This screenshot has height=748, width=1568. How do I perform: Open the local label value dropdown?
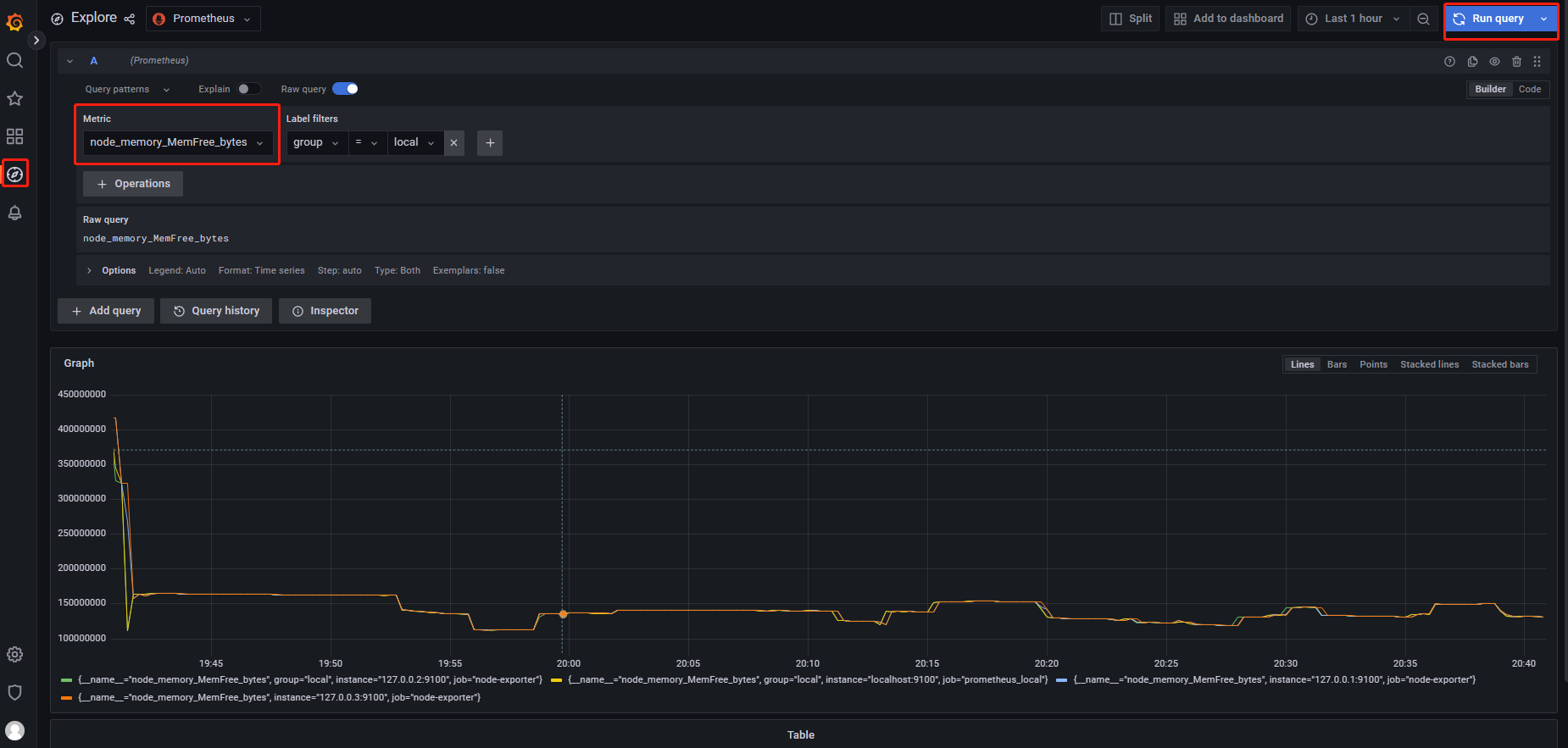(414, 142)
